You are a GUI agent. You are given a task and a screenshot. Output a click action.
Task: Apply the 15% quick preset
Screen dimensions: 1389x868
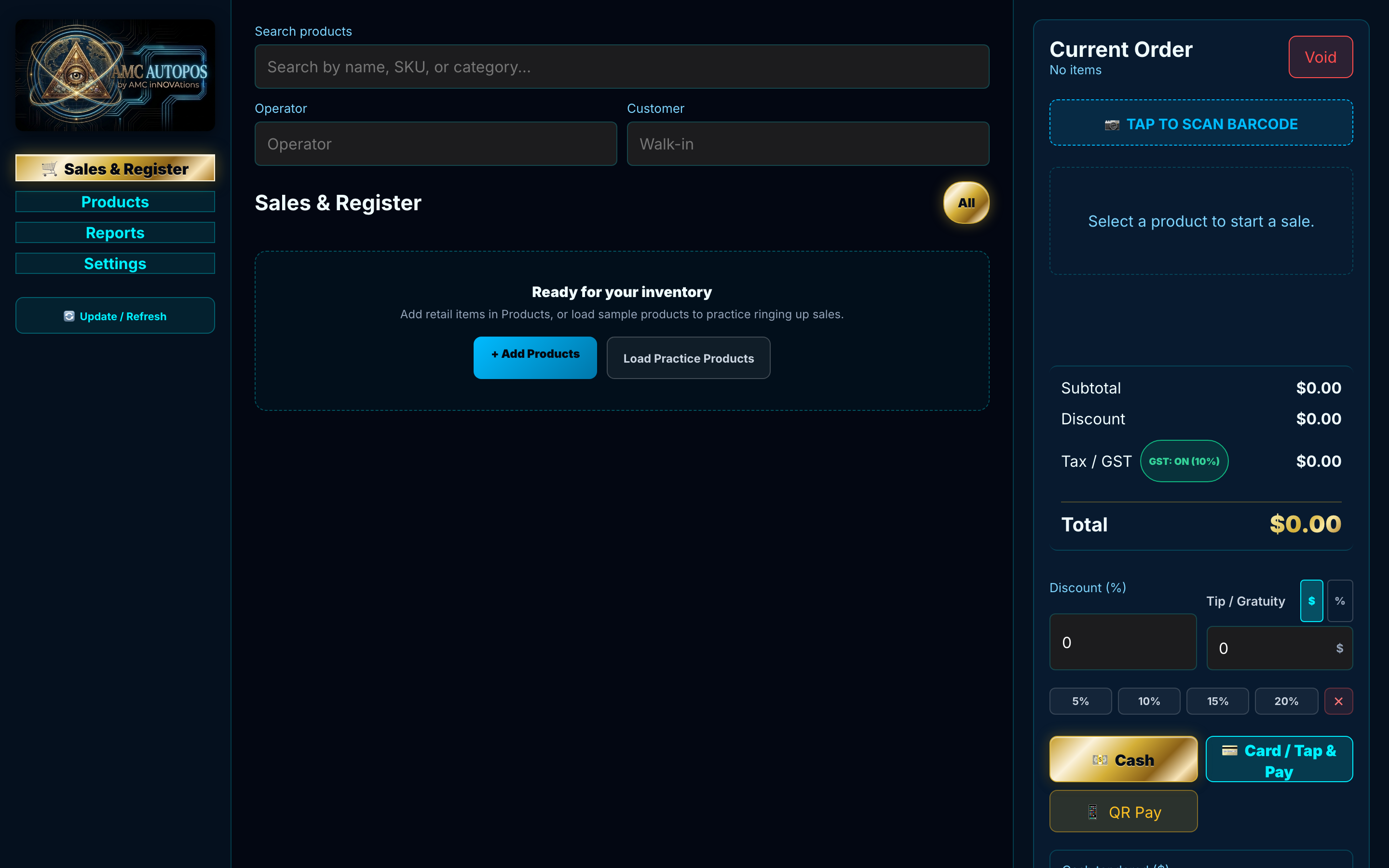(1217, 701)
